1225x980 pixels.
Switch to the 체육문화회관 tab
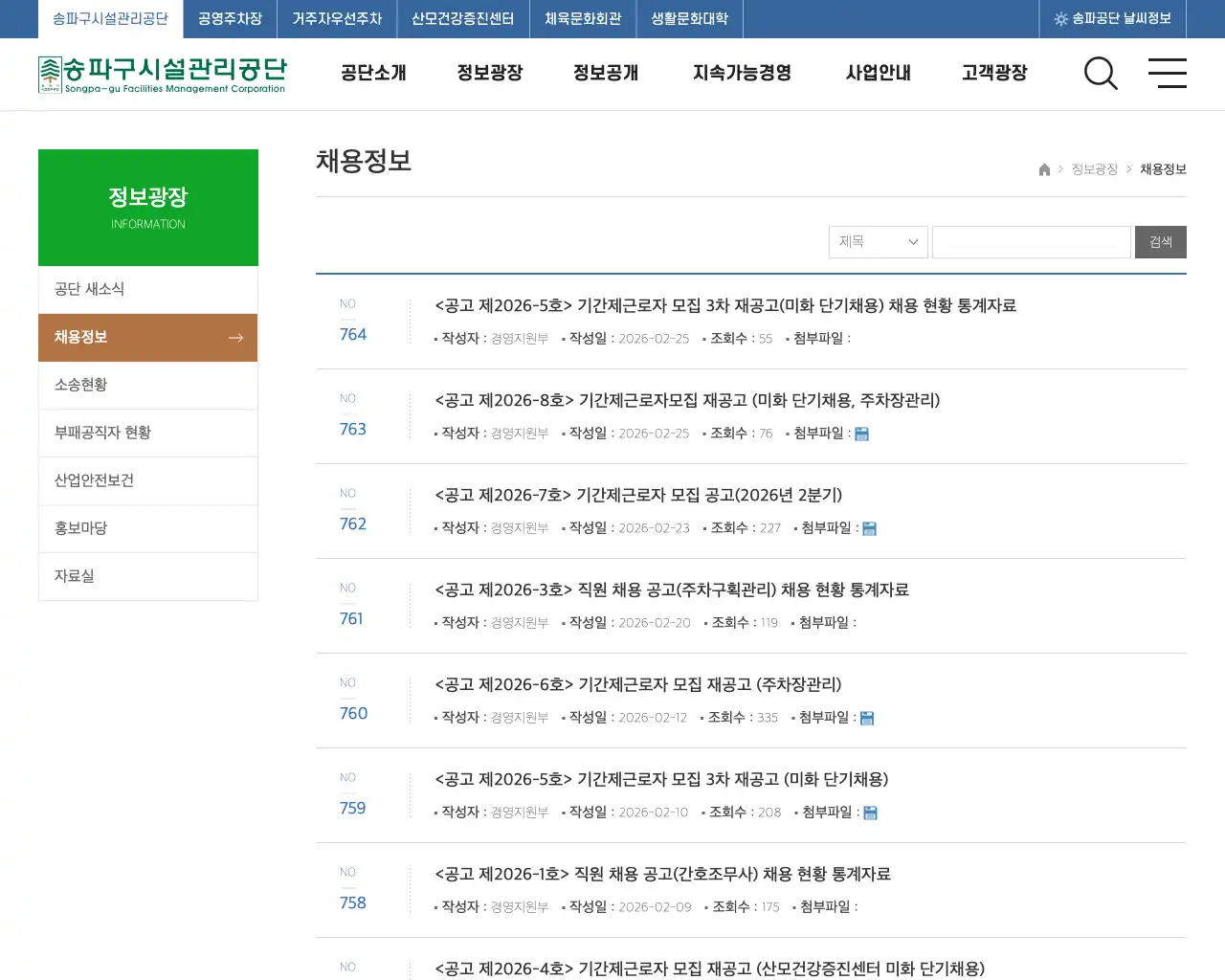(x=583, y=18)
